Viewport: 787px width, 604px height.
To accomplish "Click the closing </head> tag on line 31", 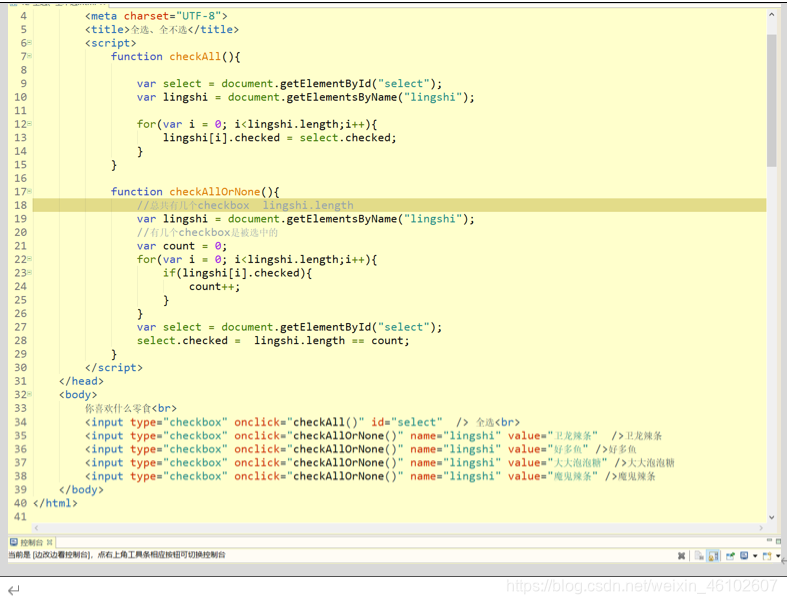I will (81, 381).
